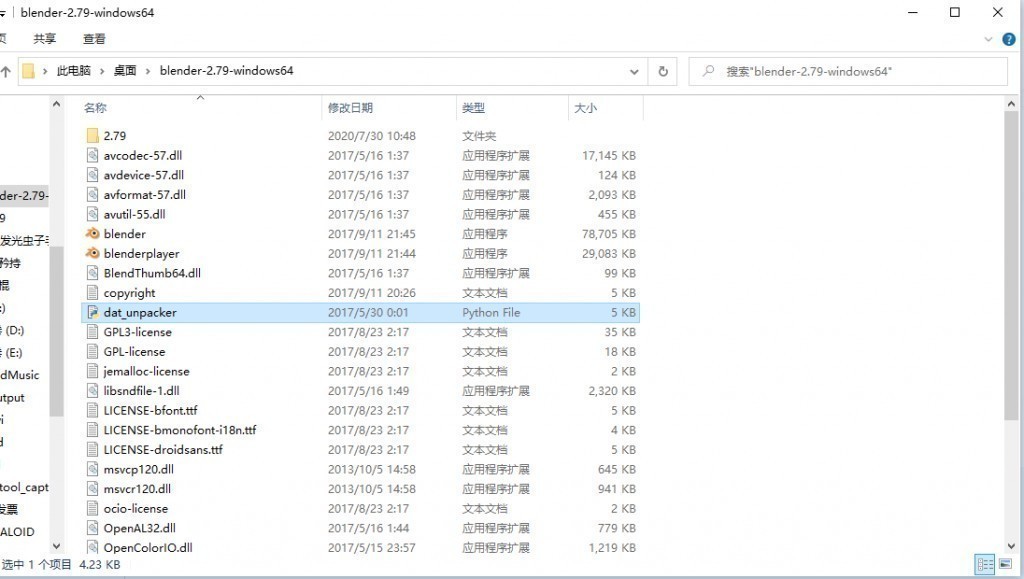This screenshot has width=1024, height=579.
Task: Click libsndfile-1.dll file icon
Action: [93, 390]
